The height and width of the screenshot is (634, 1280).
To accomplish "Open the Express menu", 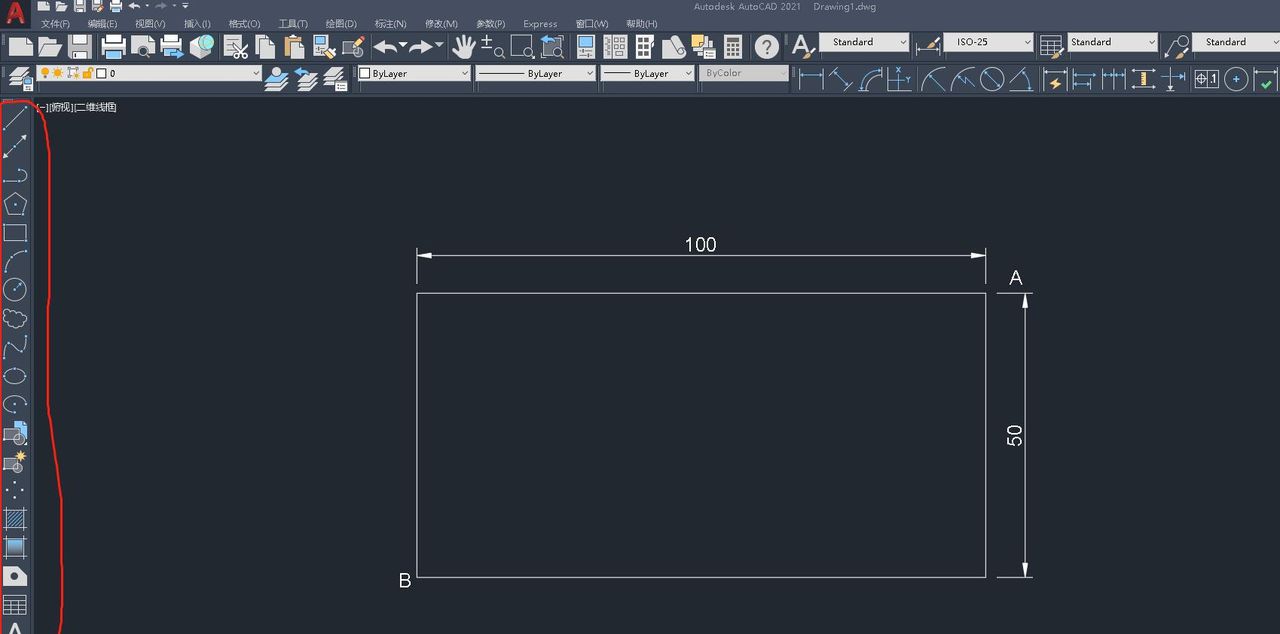I will [540, 24].
